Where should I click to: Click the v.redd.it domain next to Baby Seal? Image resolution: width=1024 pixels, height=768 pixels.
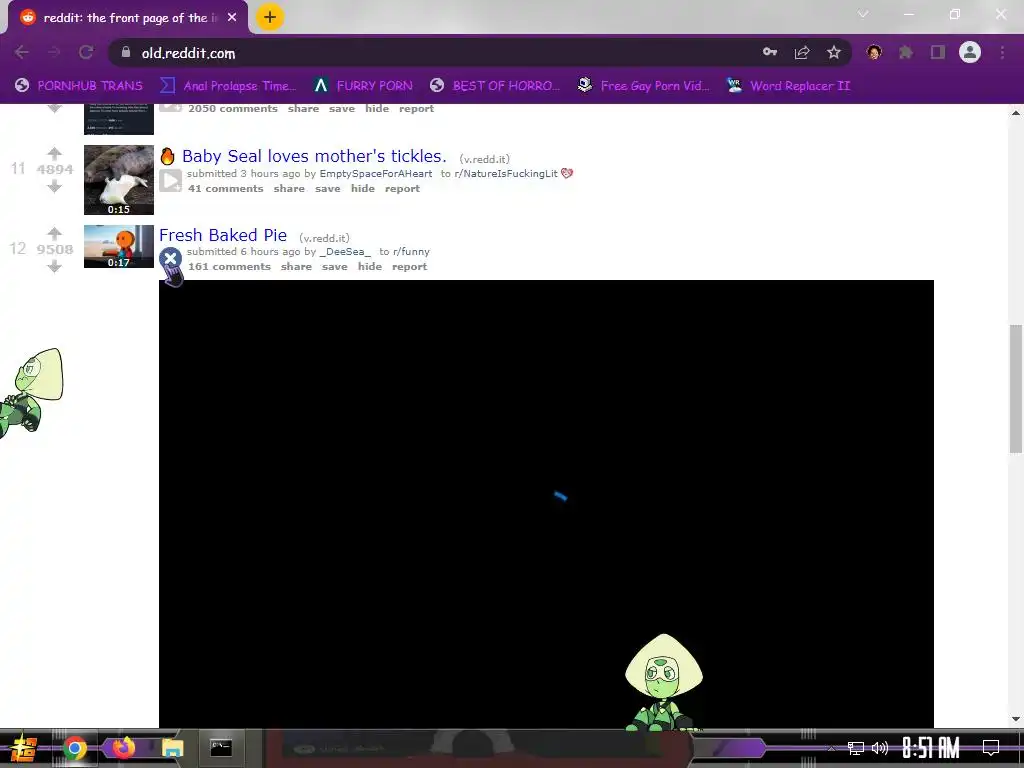tap(485, 159)
